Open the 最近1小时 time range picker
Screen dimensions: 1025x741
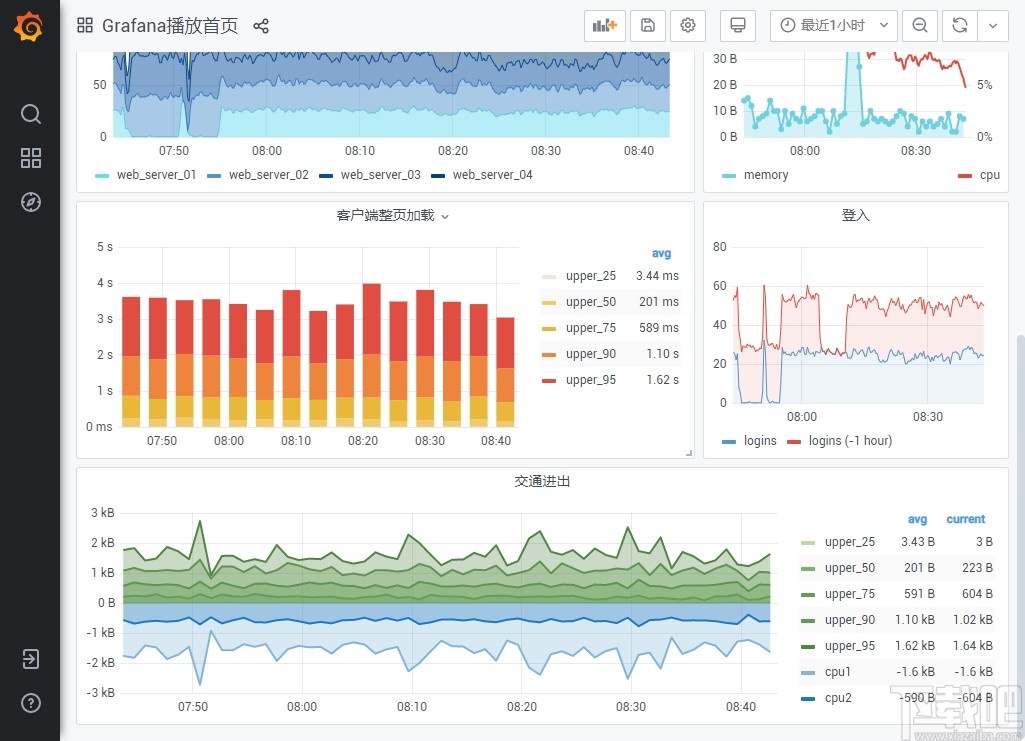(x=833, y=25)
